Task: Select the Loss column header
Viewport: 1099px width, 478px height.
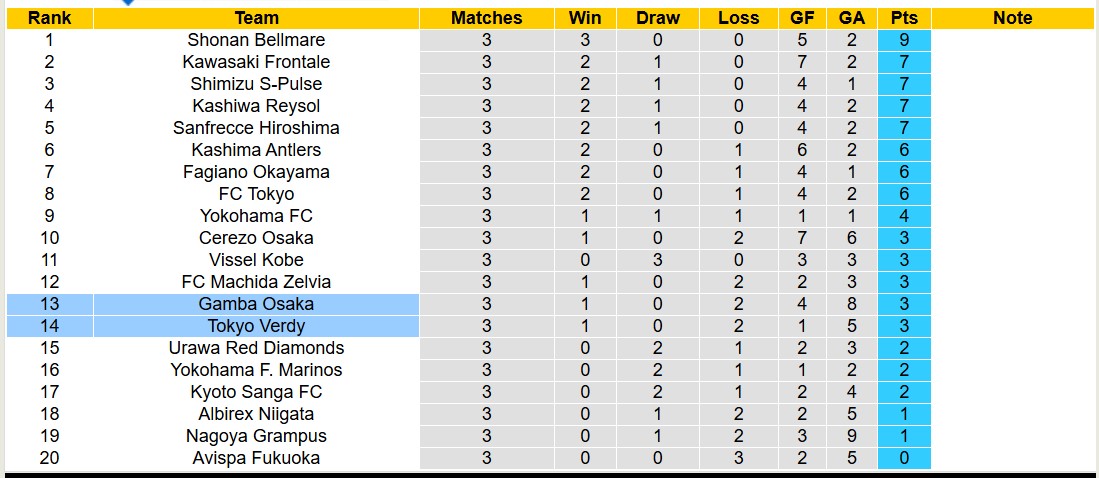Action: 738,18
